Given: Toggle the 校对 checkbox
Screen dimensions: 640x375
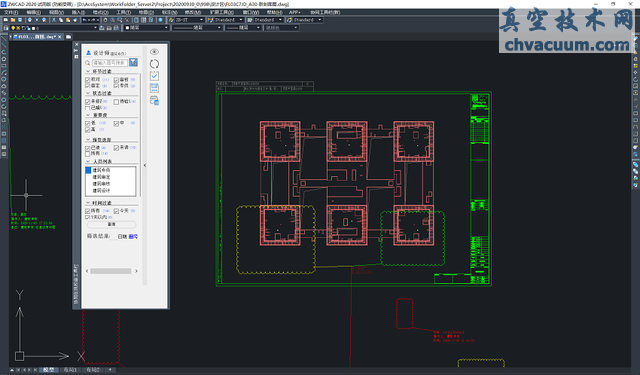Looking at the screenshot, I should click(87, 79).
